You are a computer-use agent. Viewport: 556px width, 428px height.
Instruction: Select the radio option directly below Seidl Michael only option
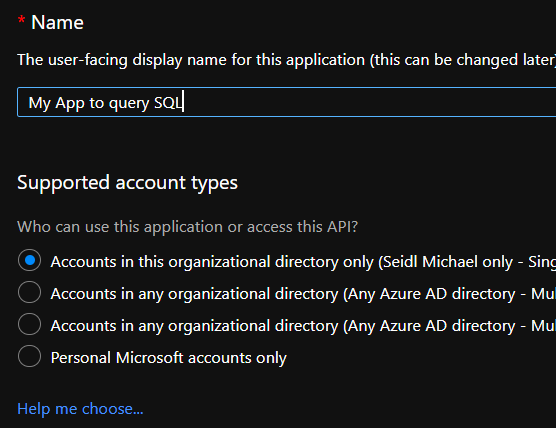pyautogui.click(x=29, y=292)
